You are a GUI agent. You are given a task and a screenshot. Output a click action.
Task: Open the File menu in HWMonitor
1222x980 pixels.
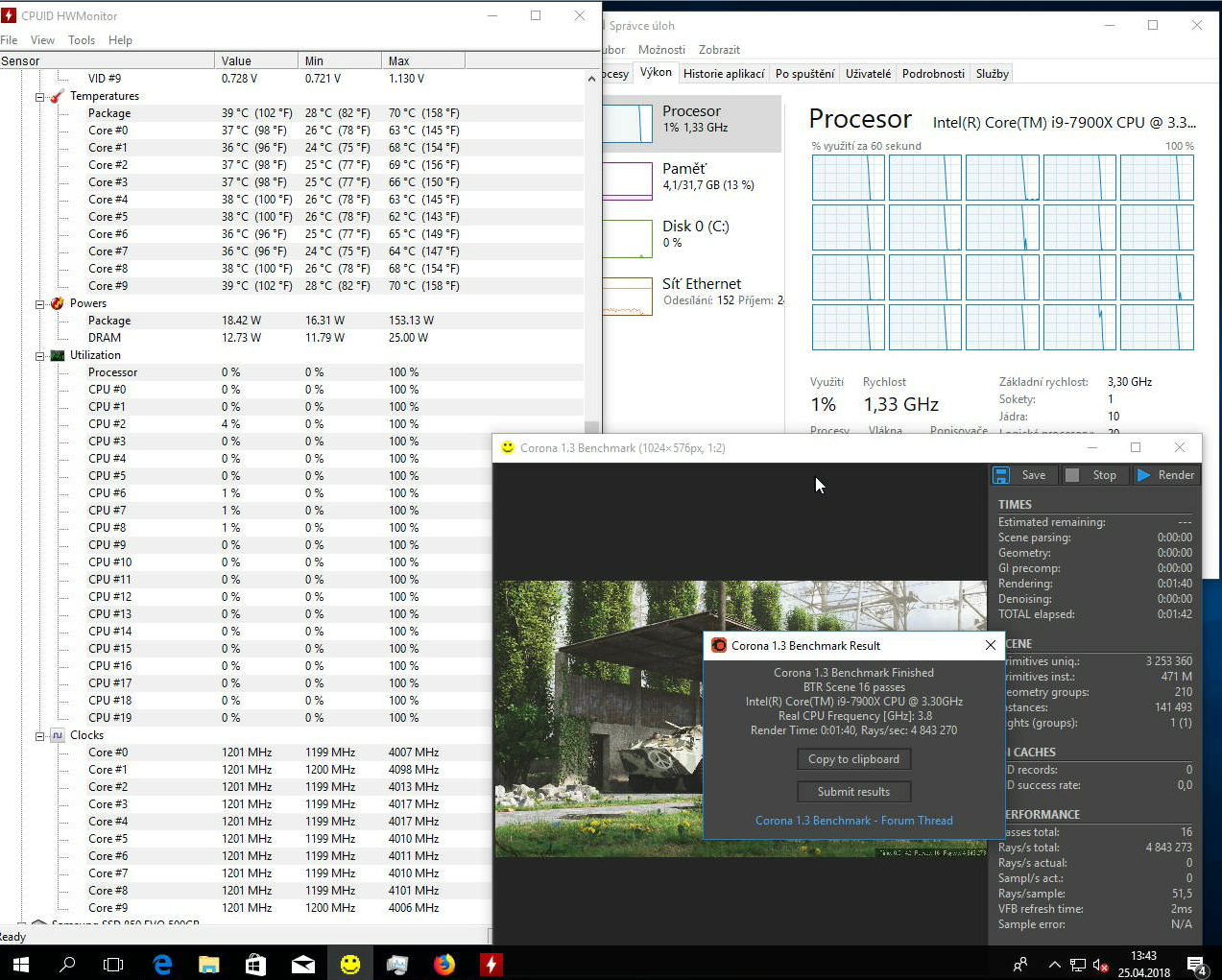tap(10, 40)
